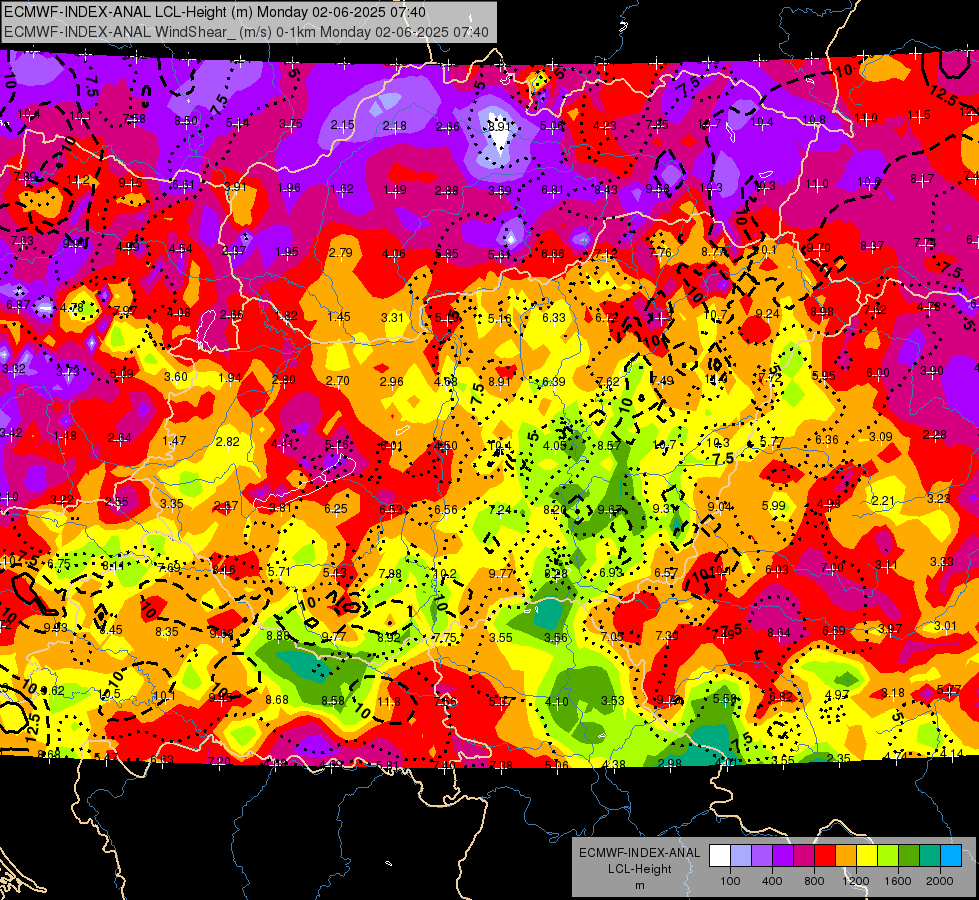Viewport: 979px width, 900px height.
Task: Pick the teal legend color swatch
Action: pos(930,856)
